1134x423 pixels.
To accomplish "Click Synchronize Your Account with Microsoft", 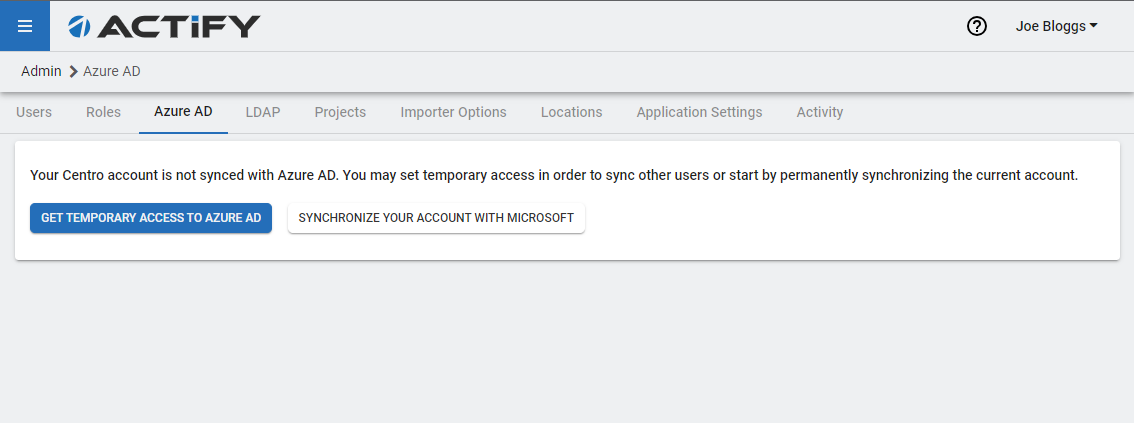I will click(x=436, y=218).
